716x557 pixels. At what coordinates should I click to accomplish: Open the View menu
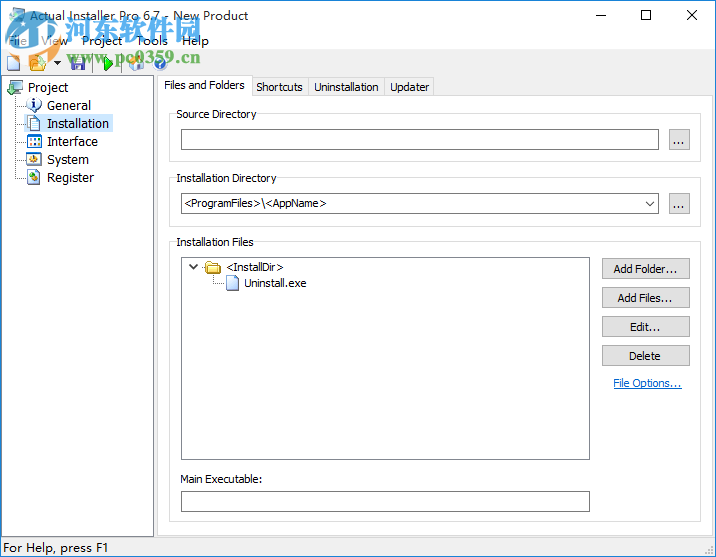coord(54,41)
